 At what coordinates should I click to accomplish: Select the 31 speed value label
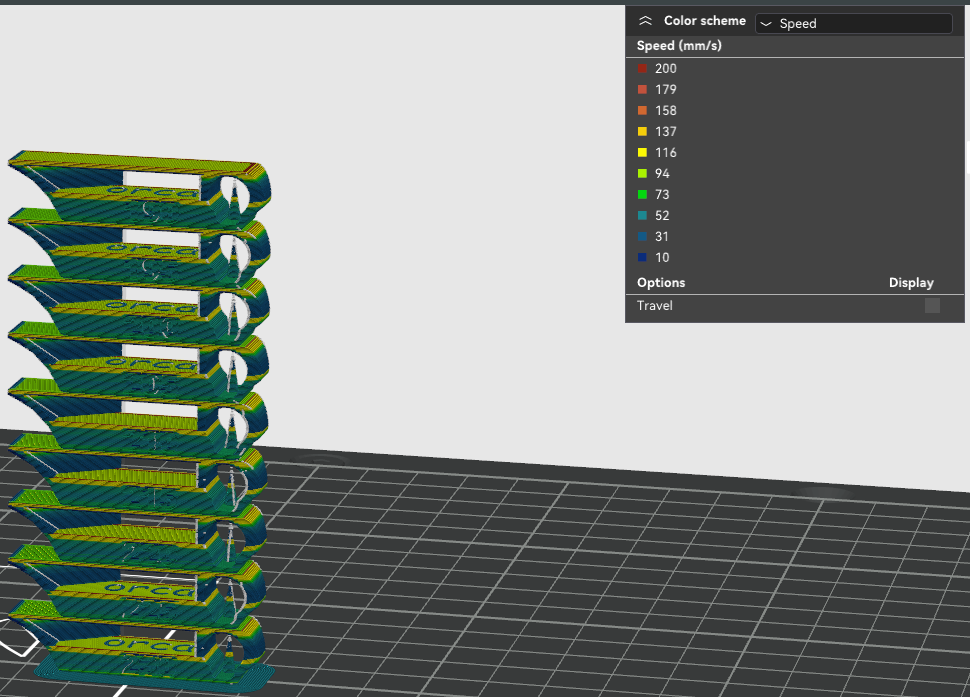662,237
